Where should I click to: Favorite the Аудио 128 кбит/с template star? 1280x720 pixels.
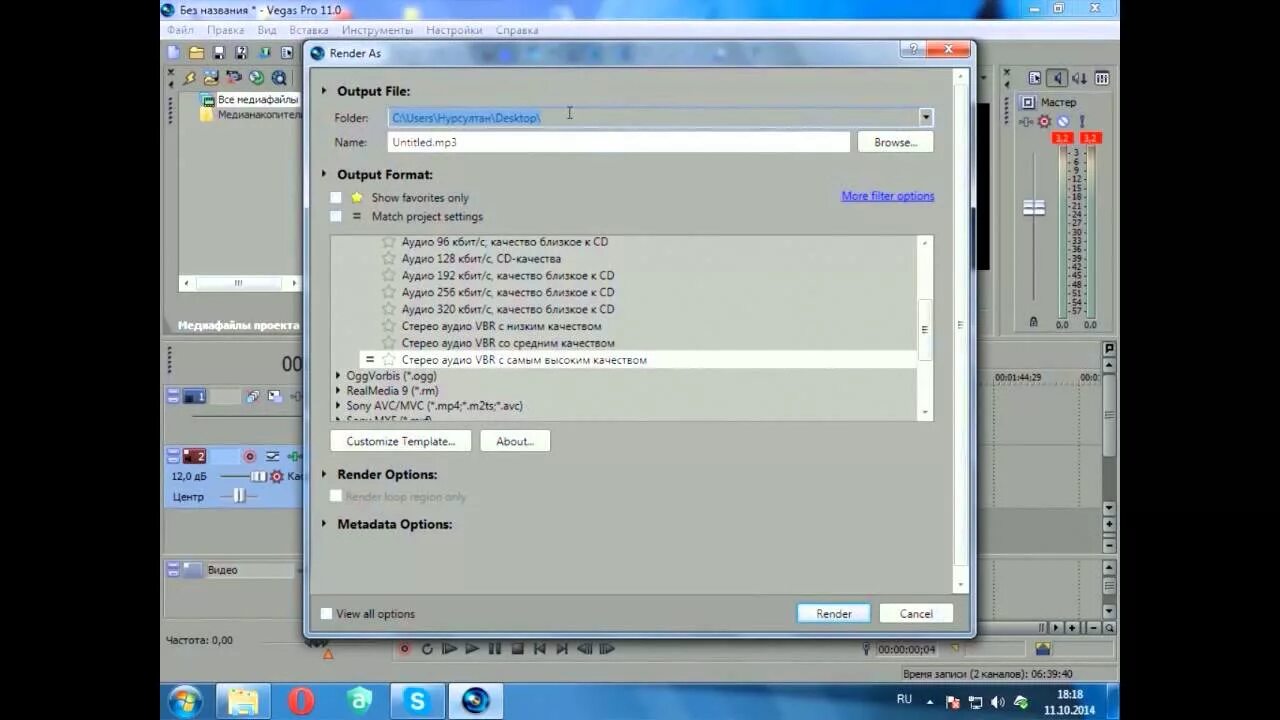pos(389,258)
